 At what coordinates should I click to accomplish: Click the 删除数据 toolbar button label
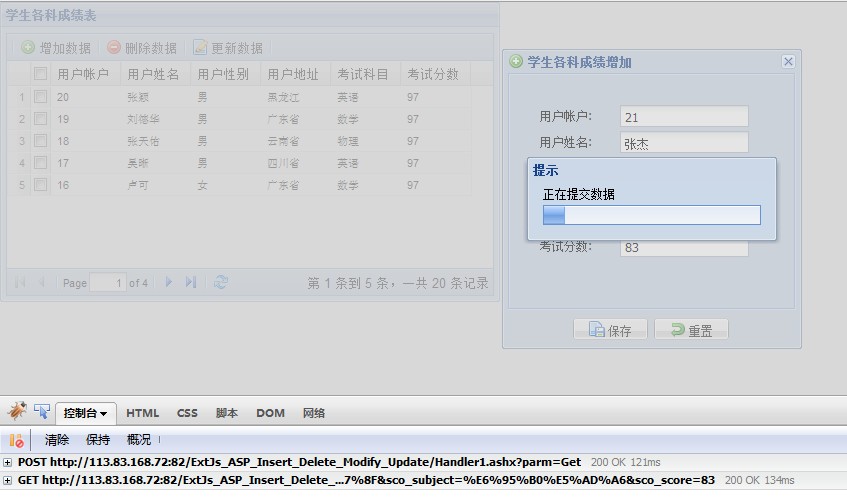(151, 48)
